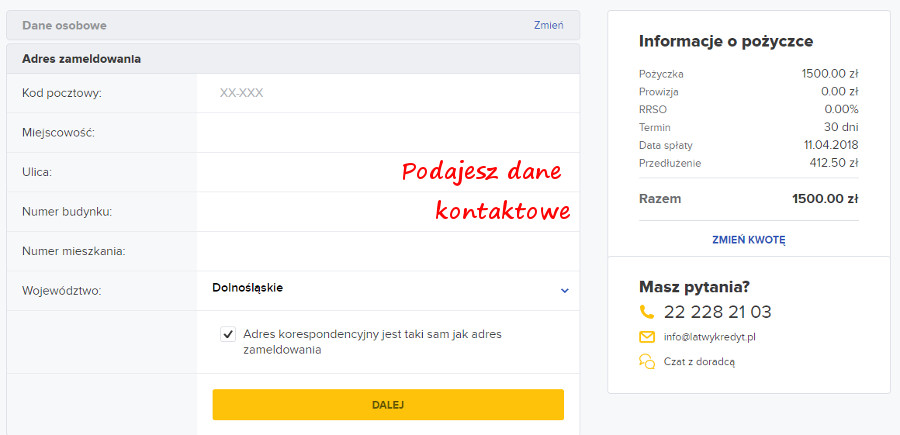Click the blue chevron in the Województwo row
This screenshot has height=435, width=900.
(564, 290)
